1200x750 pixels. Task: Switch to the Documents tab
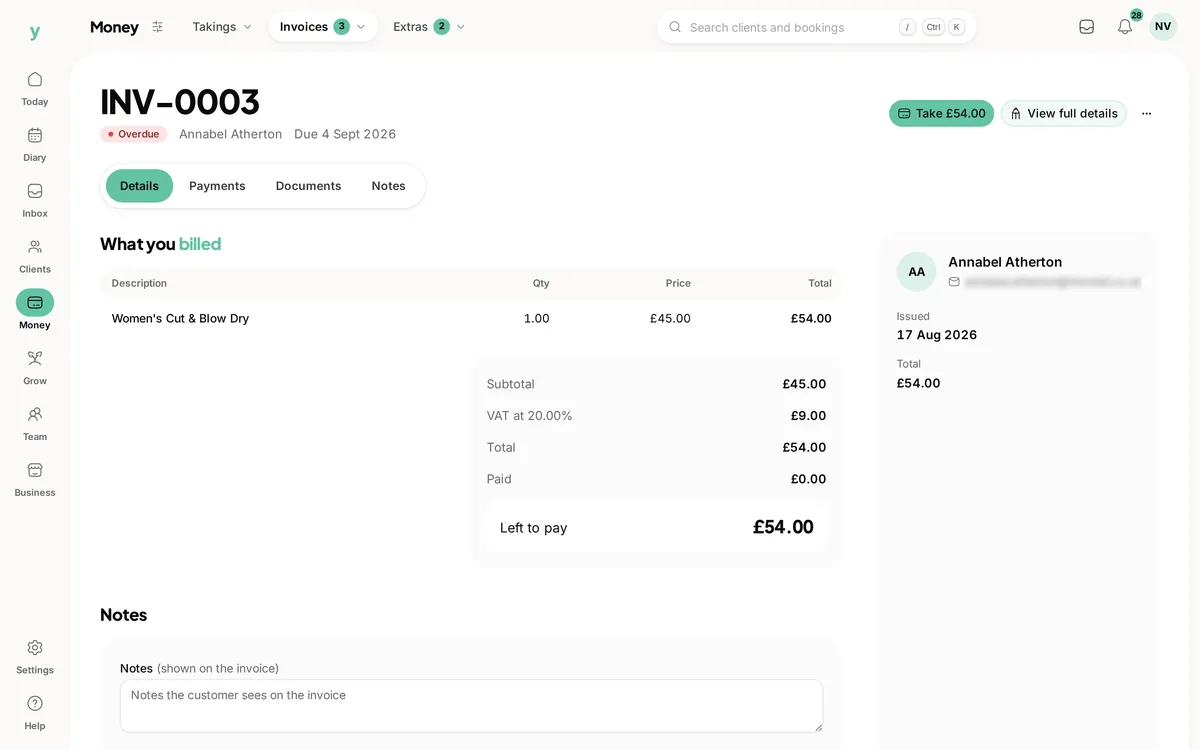[308, 186]
